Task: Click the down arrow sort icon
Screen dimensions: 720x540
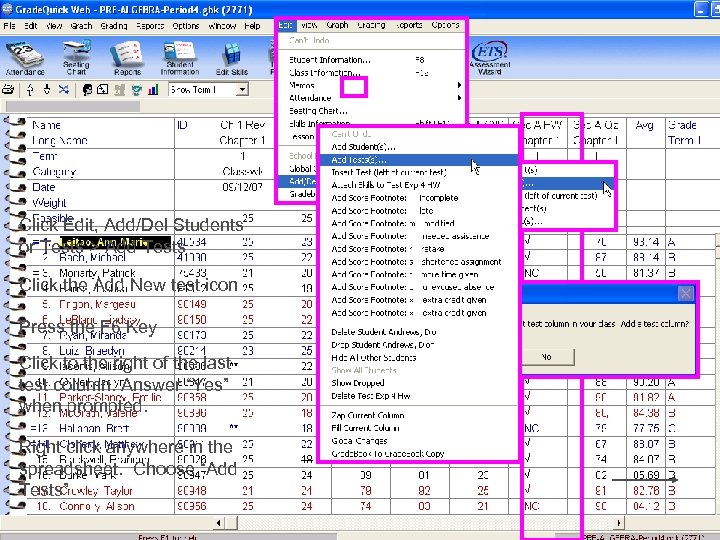Action: pyautogui.click(x=47, y=90)
